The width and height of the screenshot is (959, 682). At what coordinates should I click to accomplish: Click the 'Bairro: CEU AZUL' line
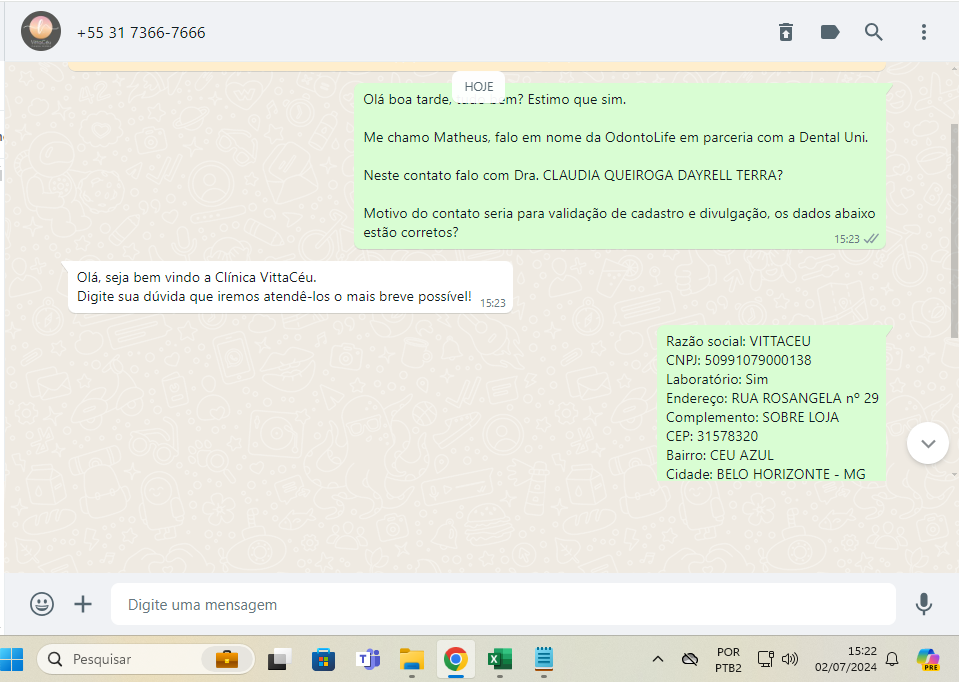[x=720, y=455]
